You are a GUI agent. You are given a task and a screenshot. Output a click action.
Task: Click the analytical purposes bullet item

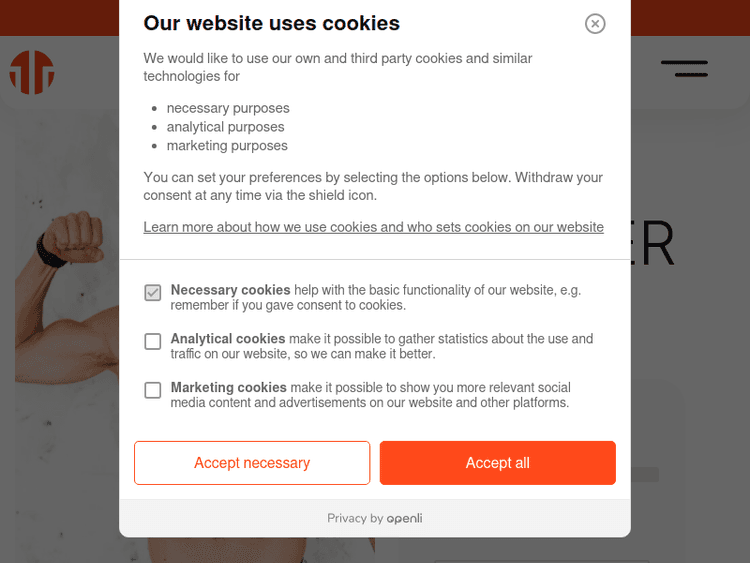pos(225,127)
